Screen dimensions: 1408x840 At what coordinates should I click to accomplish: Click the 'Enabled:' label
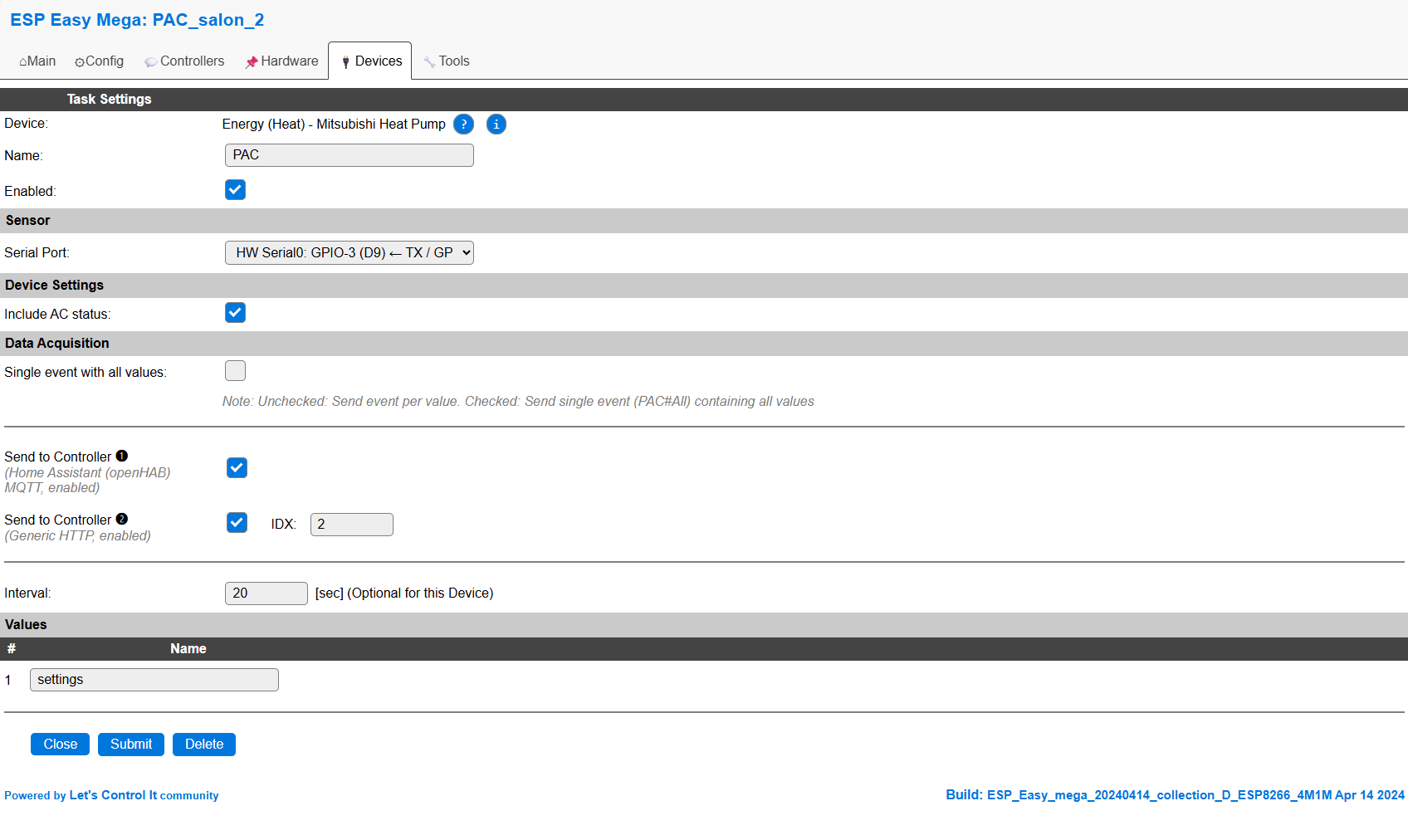click(x=30, y=192)
